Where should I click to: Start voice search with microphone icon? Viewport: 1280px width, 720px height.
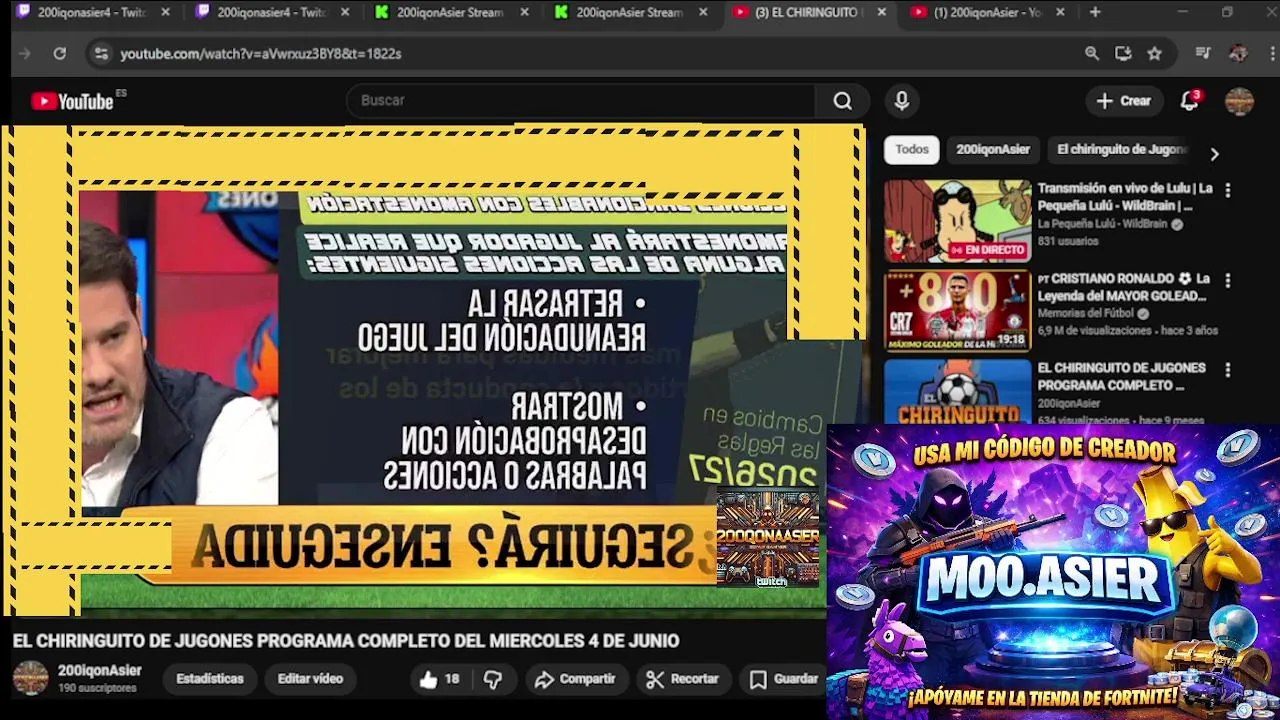pyautogui.click(x=902, y=101)
